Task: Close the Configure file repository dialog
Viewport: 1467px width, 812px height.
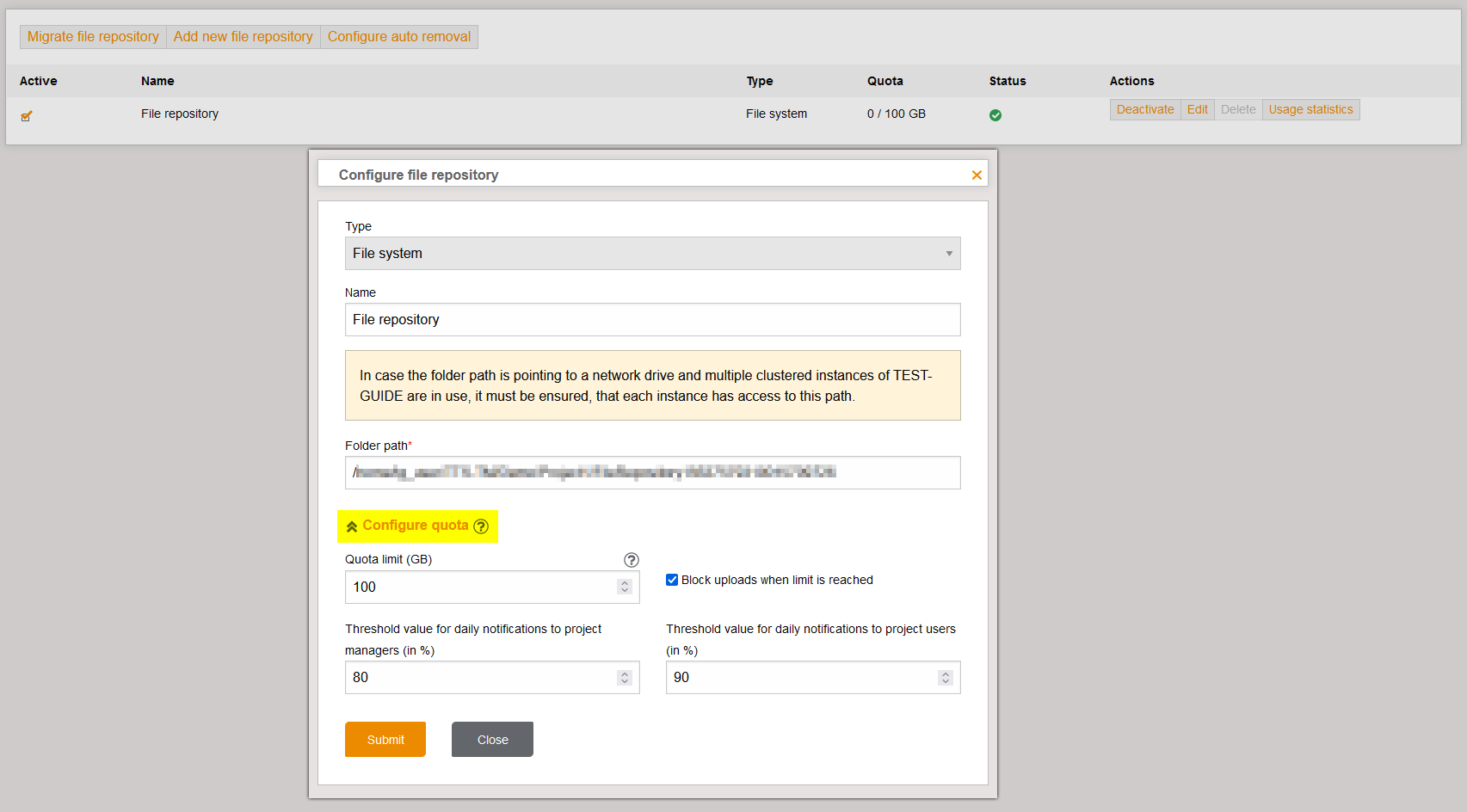Action: pos(976,175)
